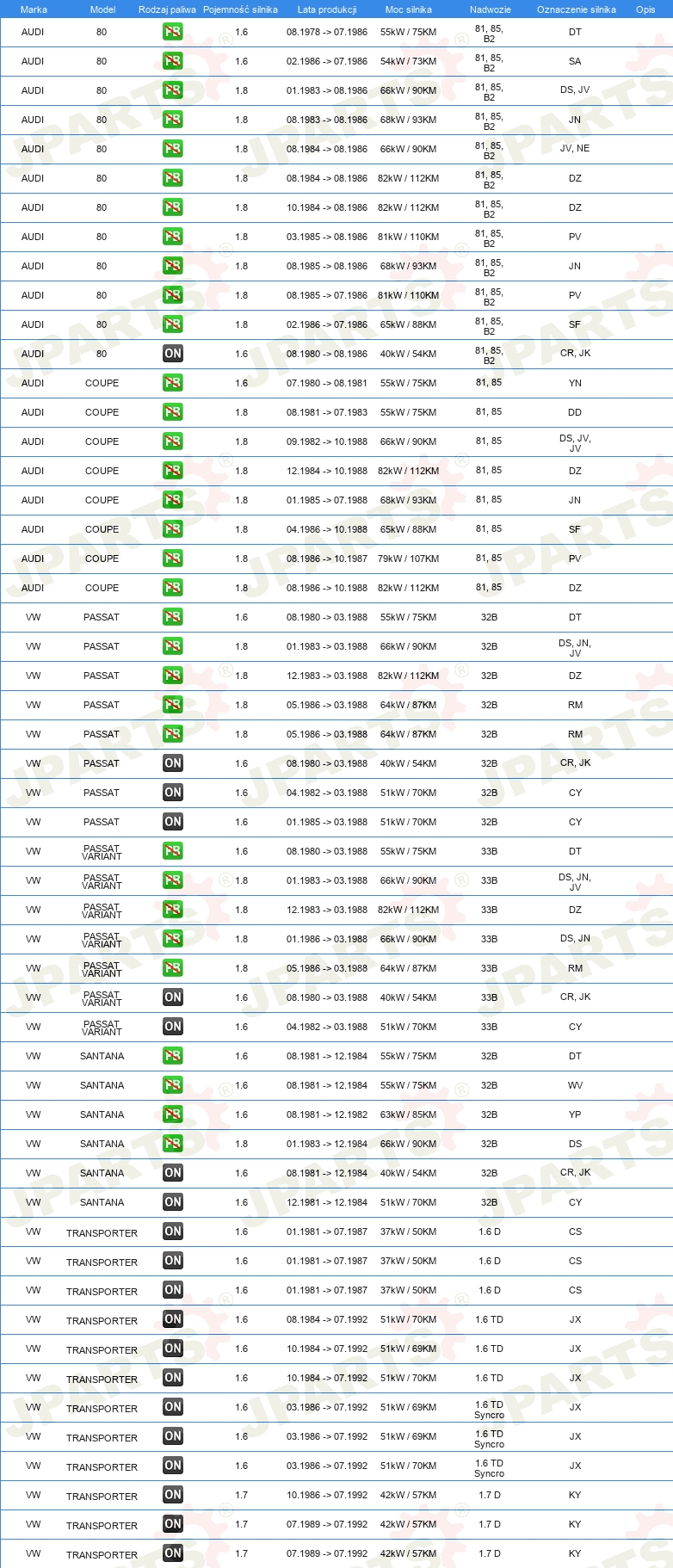Select power value '63kW / 85KM'

click(x=409, y=1114)
